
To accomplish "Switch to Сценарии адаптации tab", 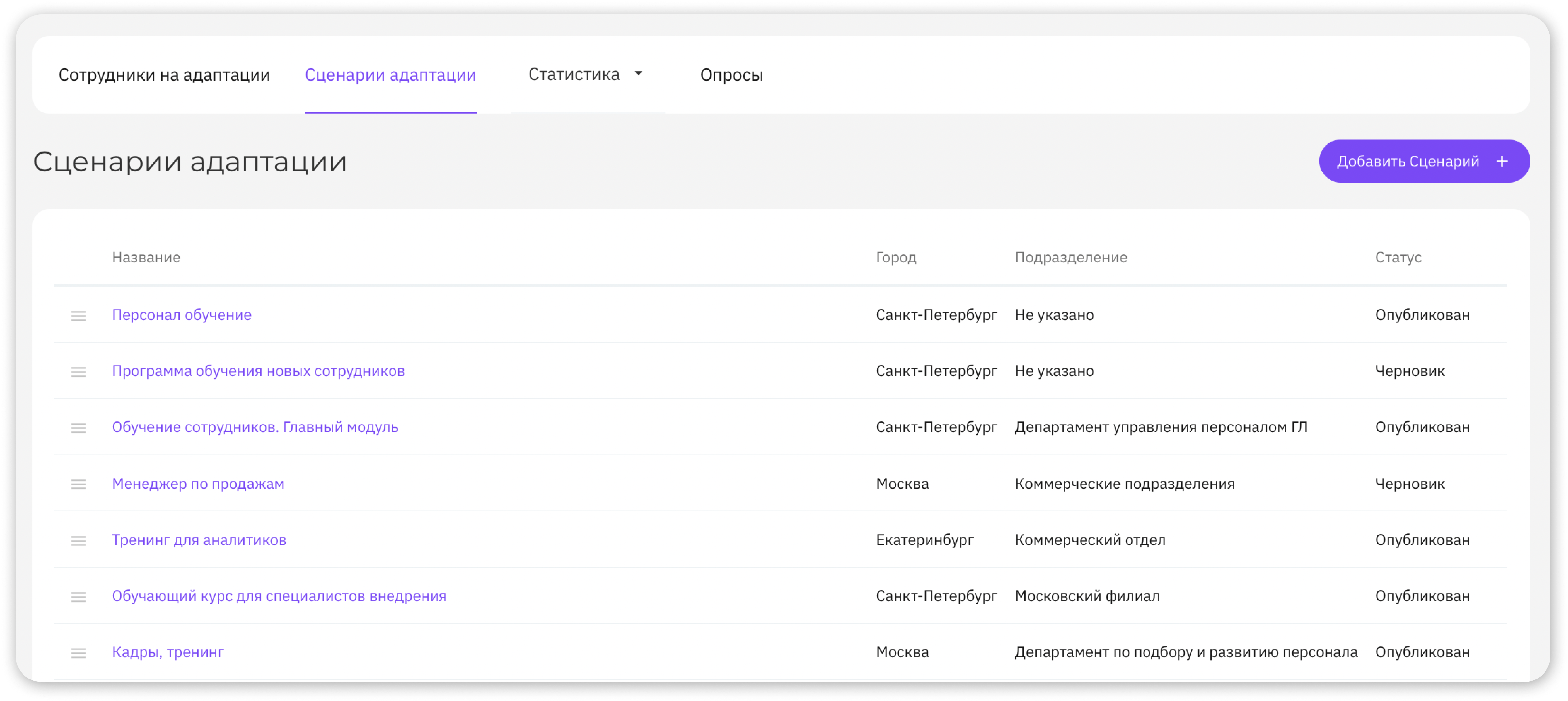I will pyautogui.click(x=390, y=74).
